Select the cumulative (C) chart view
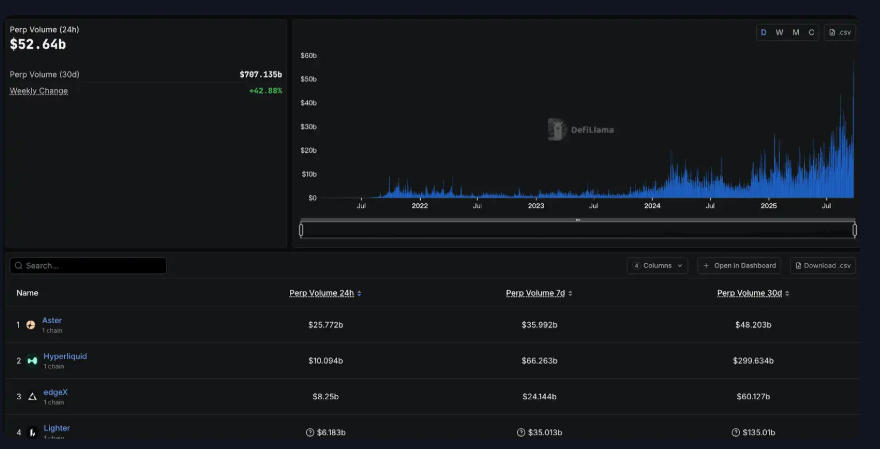This screenshot has height=449, width=880. 811,32
